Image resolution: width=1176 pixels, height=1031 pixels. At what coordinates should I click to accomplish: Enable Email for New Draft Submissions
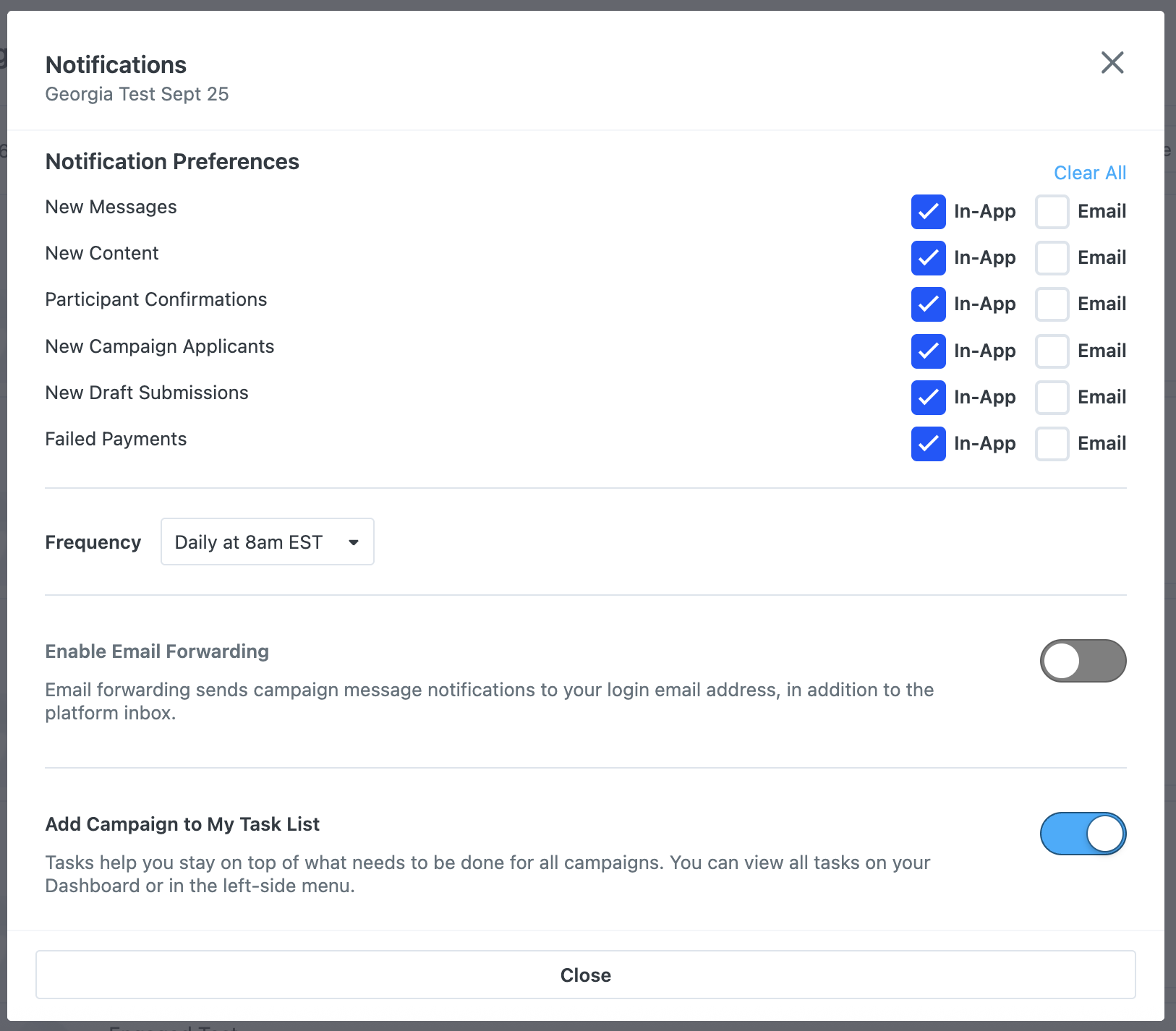(x=1053, y=398)
